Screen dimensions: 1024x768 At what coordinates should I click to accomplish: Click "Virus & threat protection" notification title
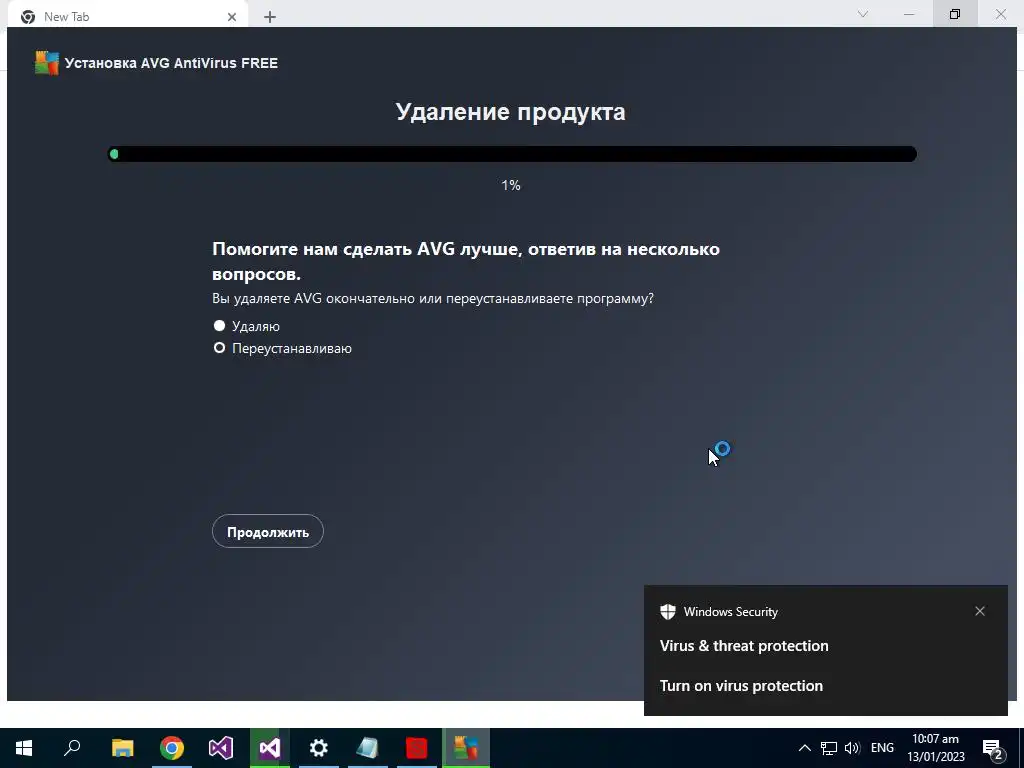coord(744,646)
